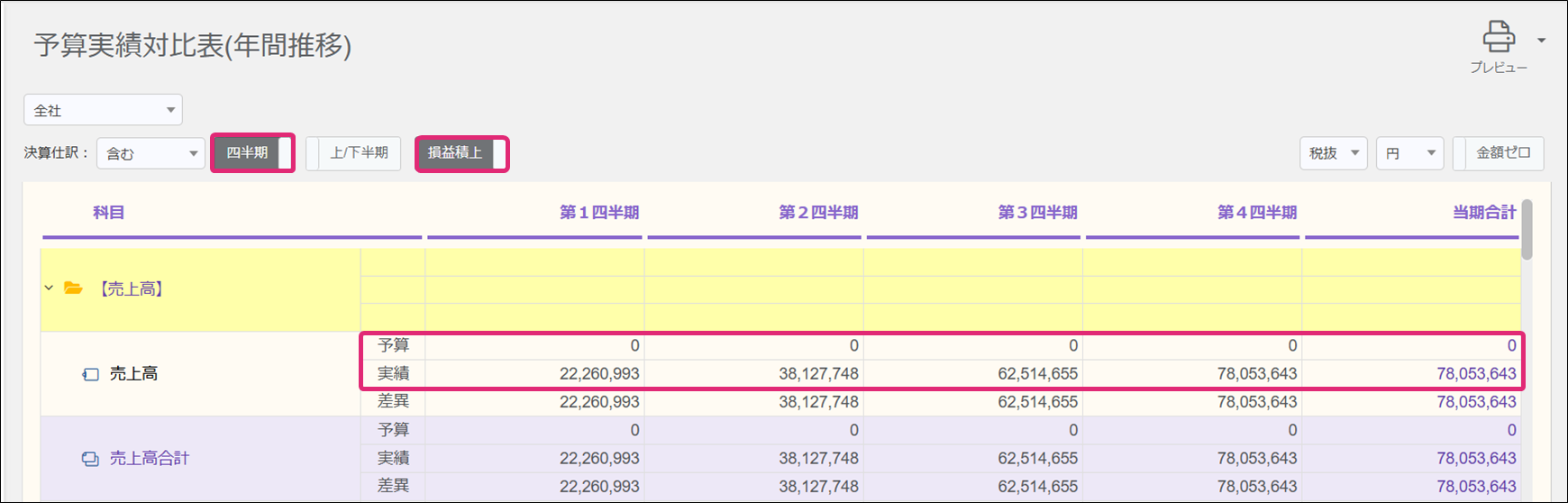
Task: Toggle the 損益積上 cumulative switch
Action: click(461, 153)
